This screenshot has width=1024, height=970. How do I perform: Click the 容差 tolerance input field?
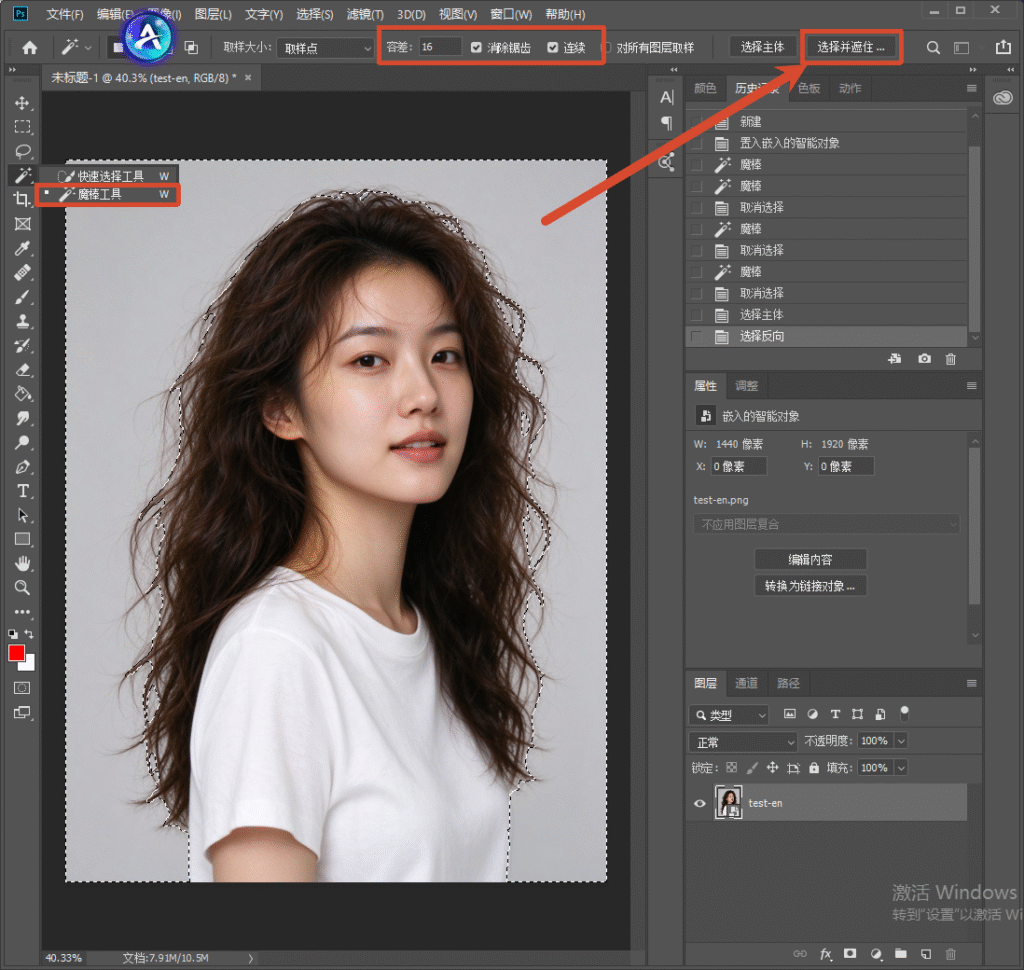(x=440, y=47)
